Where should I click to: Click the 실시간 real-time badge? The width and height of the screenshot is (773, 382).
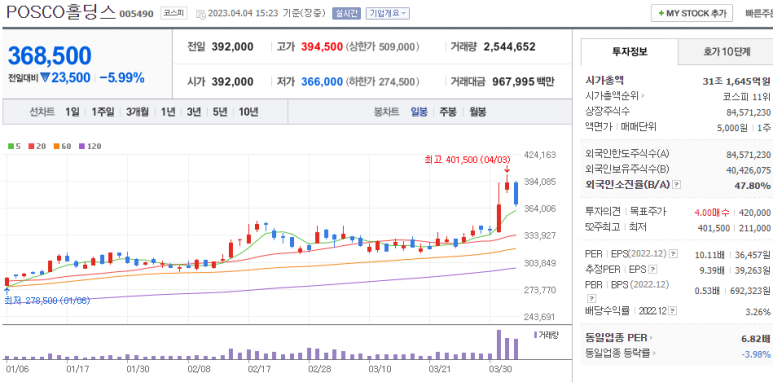[347, 14]
